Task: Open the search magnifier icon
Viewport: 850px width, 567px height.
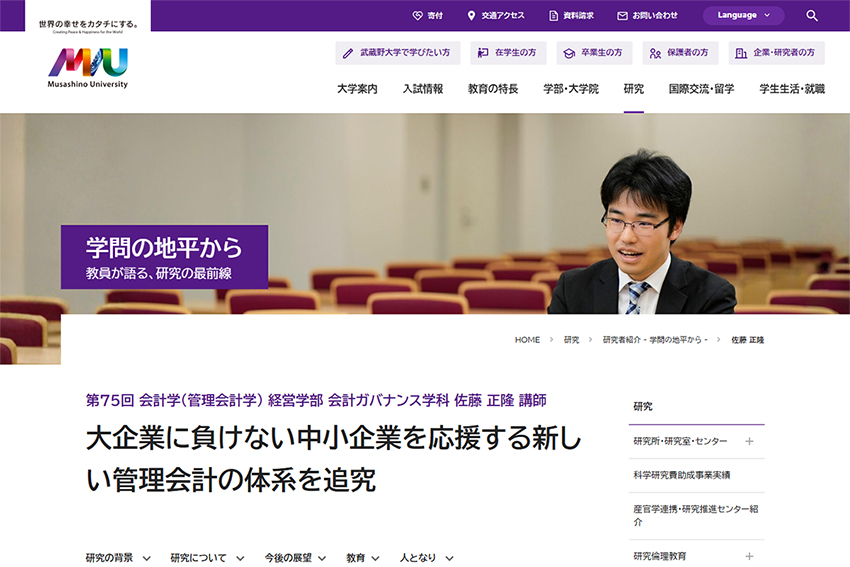Action: coord(812,16)
